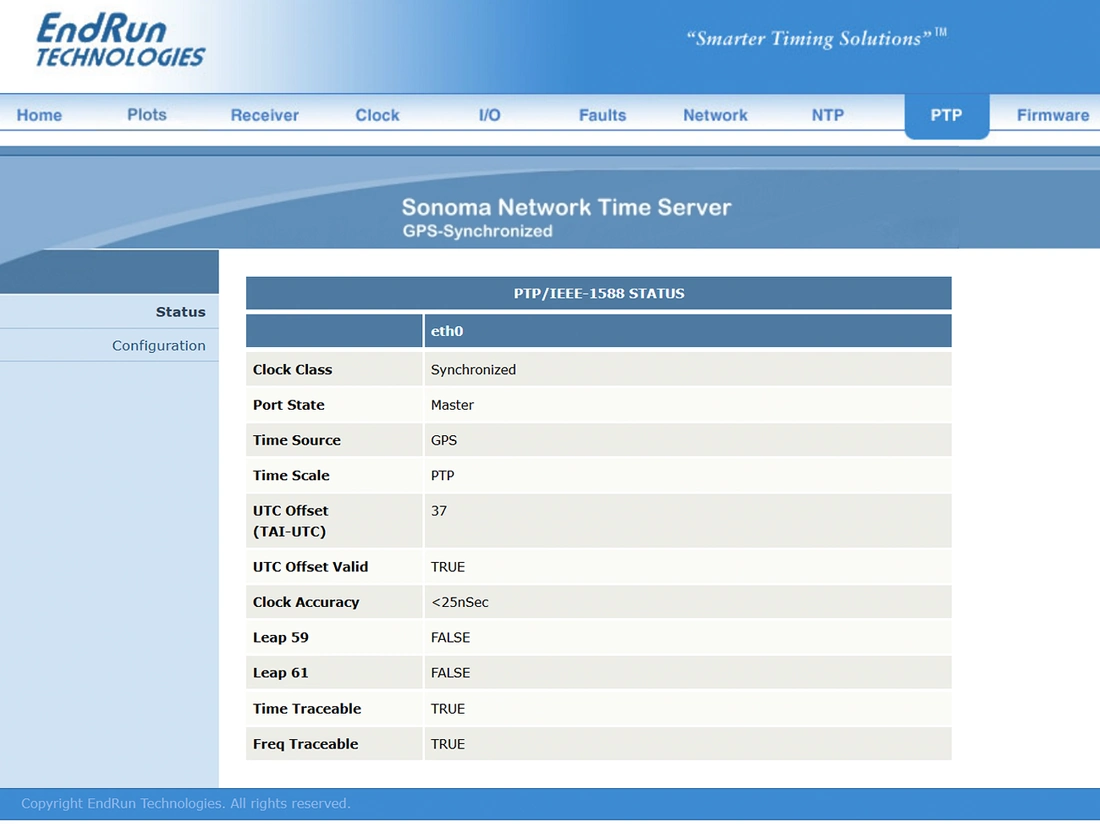Image resolution: width=1100 pixels, height=833 pixels.
Task: Click the Sonoma Network Time Server heading
Action: coord(566,207)
